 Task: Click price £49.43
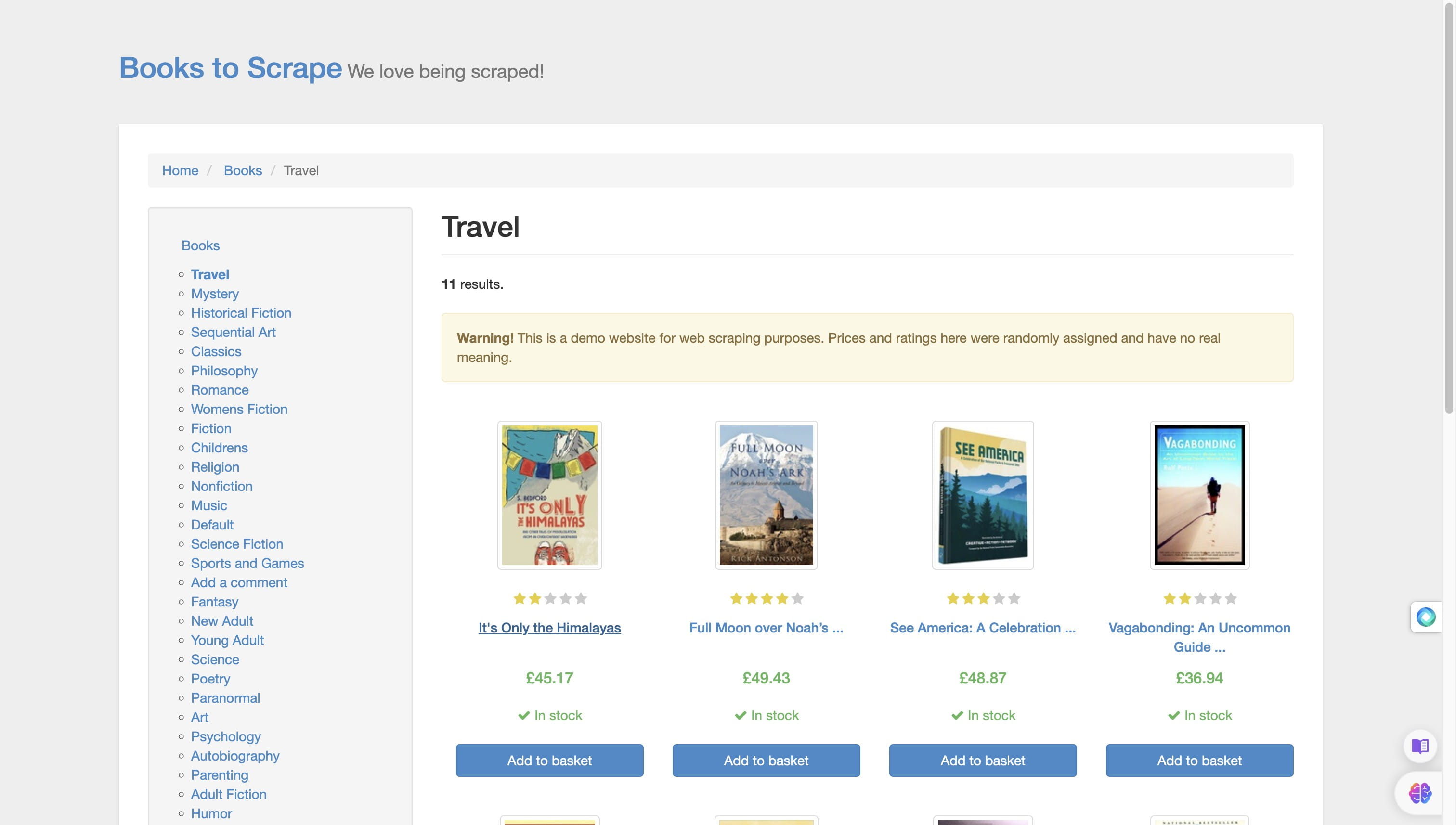point(766,678)
